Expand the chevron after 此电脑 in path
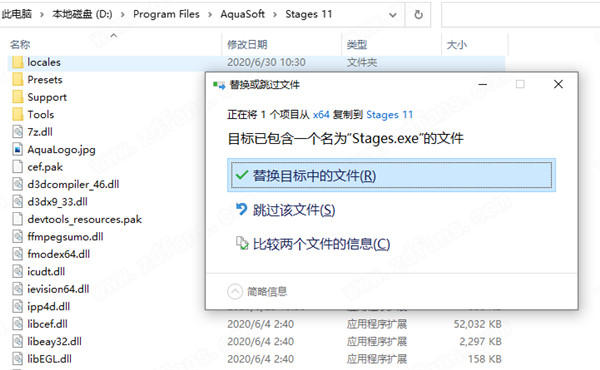Image resolution: width=600 pixels, height=370 pixels. (x=42, y=15)
